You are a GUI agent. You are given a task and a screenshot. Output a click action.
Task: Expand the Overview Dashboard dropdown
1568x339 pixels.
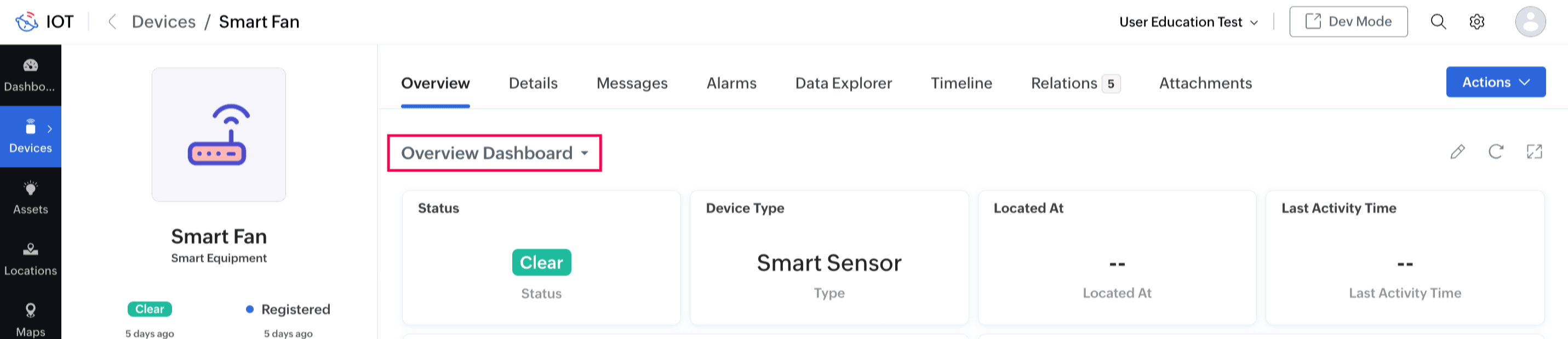(494, 153)
